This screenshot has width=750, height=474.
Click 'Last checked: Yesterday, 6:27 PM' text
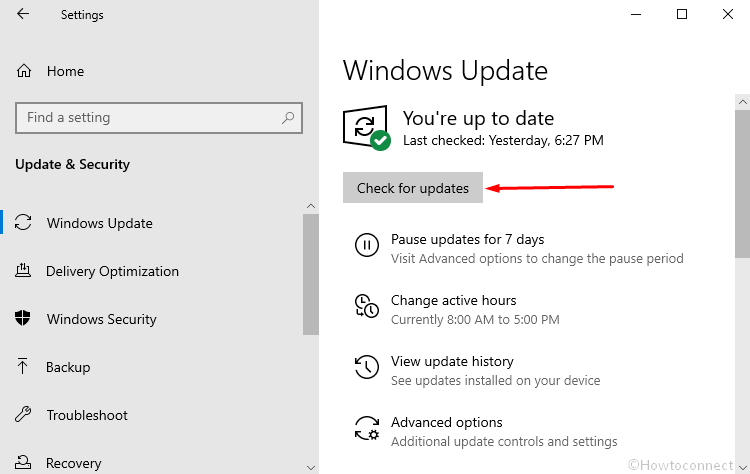[x=503, y=140]
